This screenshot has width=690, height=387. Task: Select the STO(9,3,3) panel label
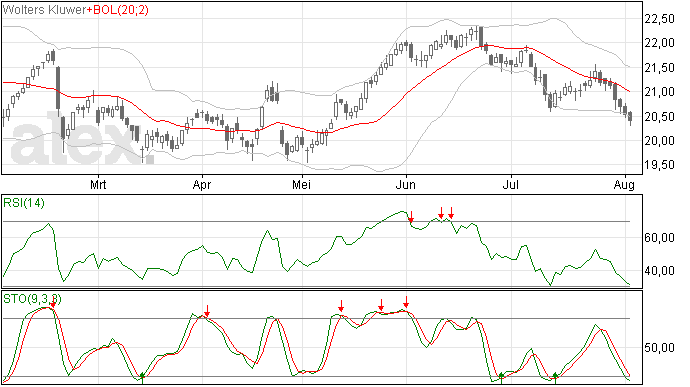(x=32, y=299)
